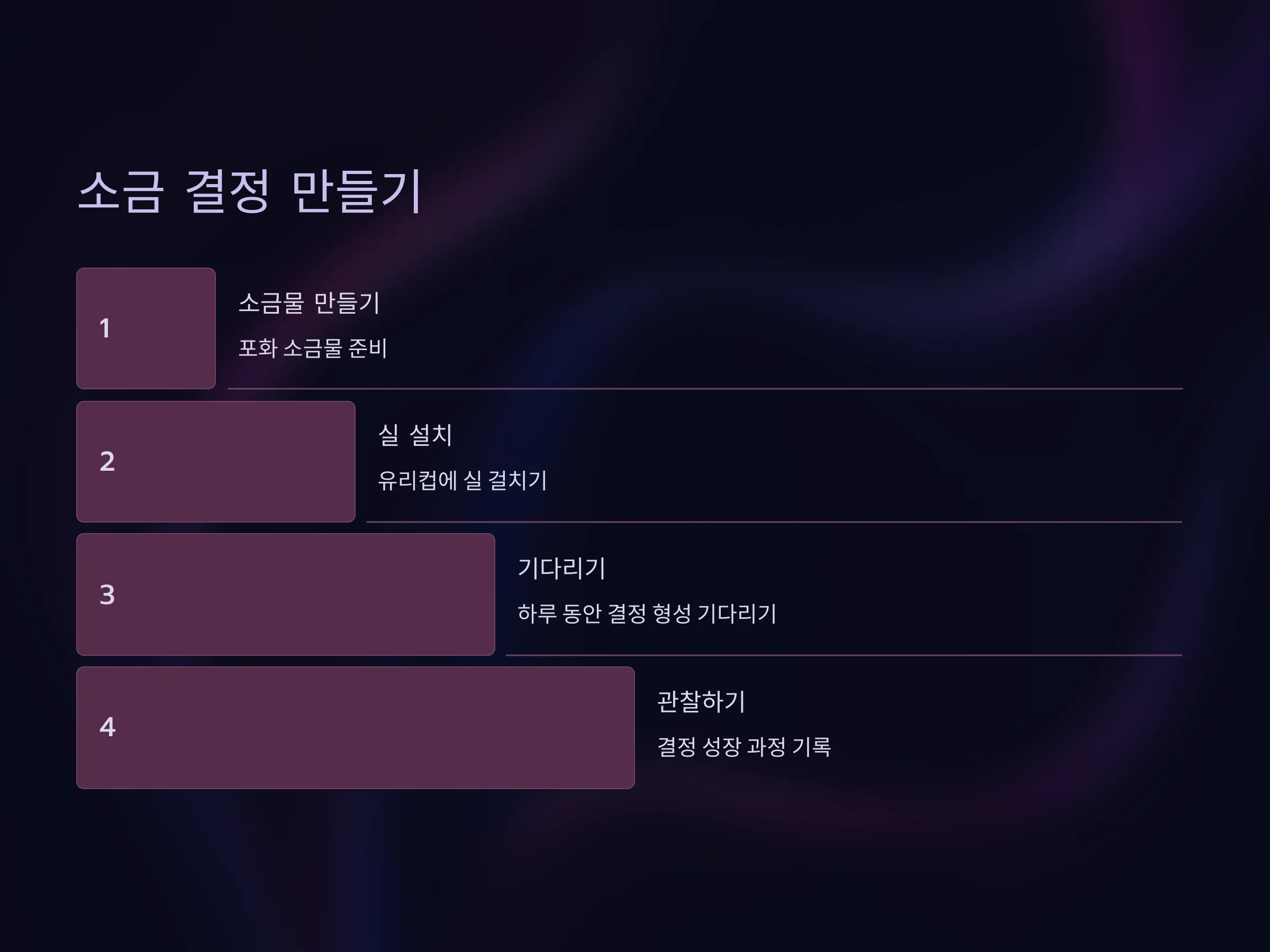1270x952 pixels.
Task: Click the divider line under step 2
Action: (x=774, y=521)
